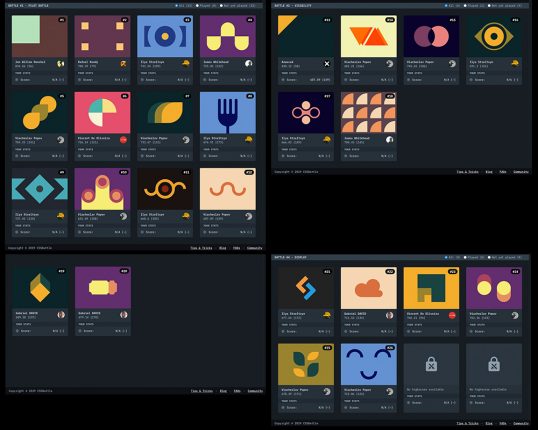Open Tips & Tricks link in top-left footer
Screen dimensions: 538x430
coord(201,248)
